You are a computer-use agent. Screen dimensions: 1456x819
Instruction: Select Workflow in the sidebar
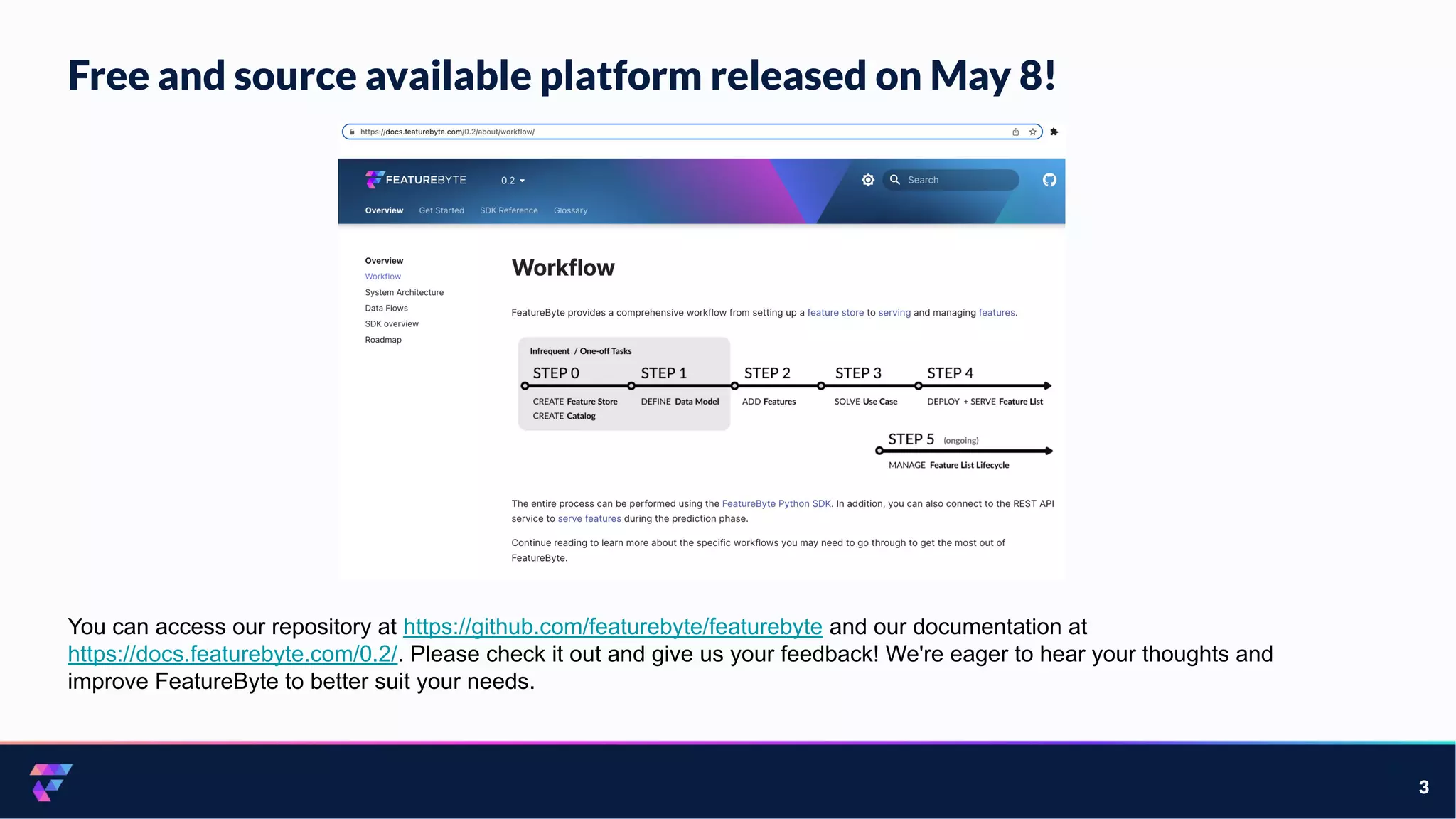383,277
